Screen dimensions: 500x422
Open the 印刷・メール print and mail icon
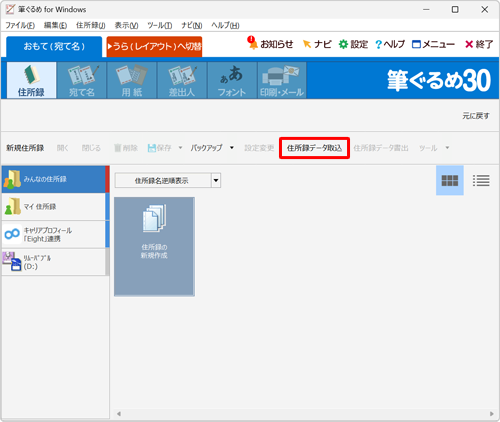(x=282, y=80)
